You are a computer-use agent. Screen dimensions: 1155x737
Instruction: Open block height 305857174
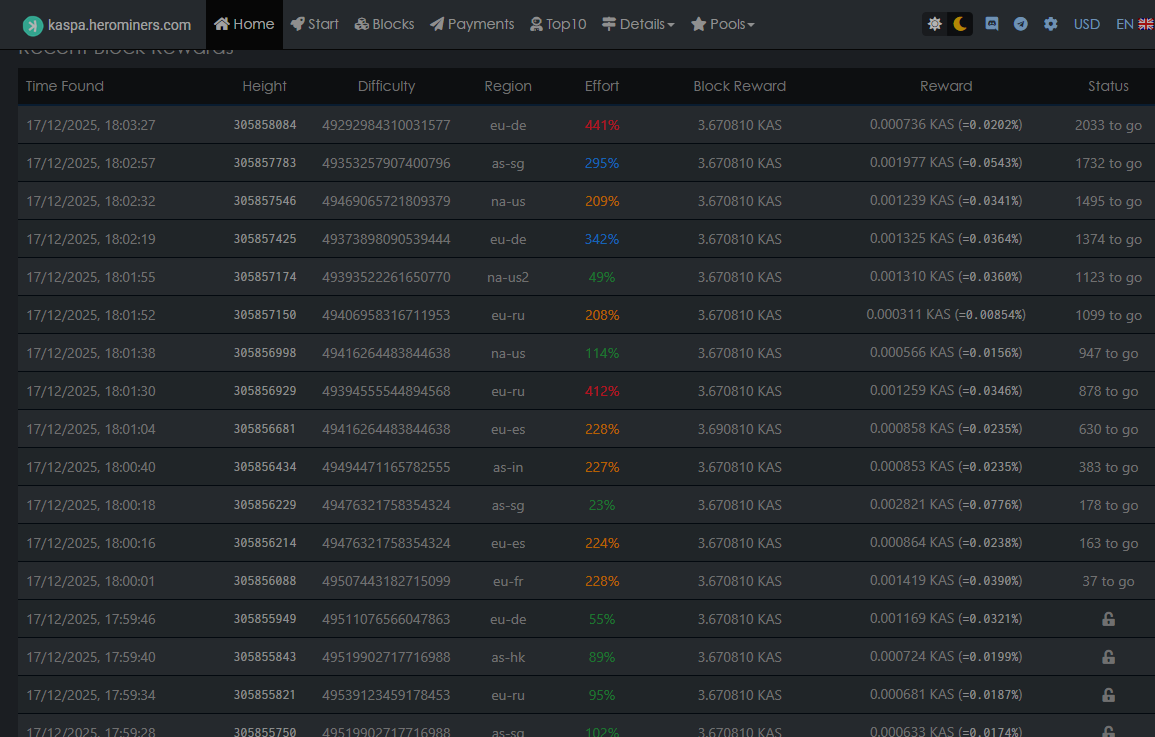point(264,277)
